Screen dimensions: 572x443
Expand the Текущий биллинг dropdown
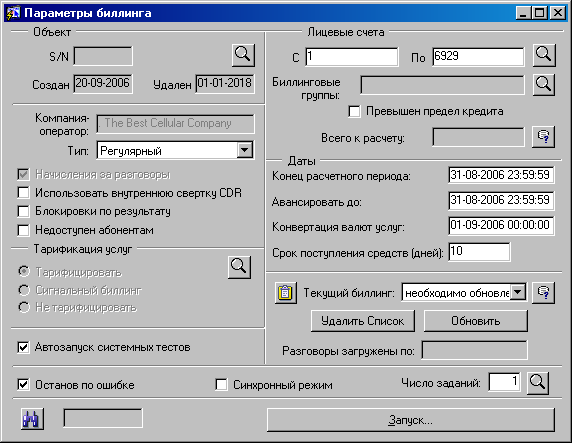click(518, 292)
